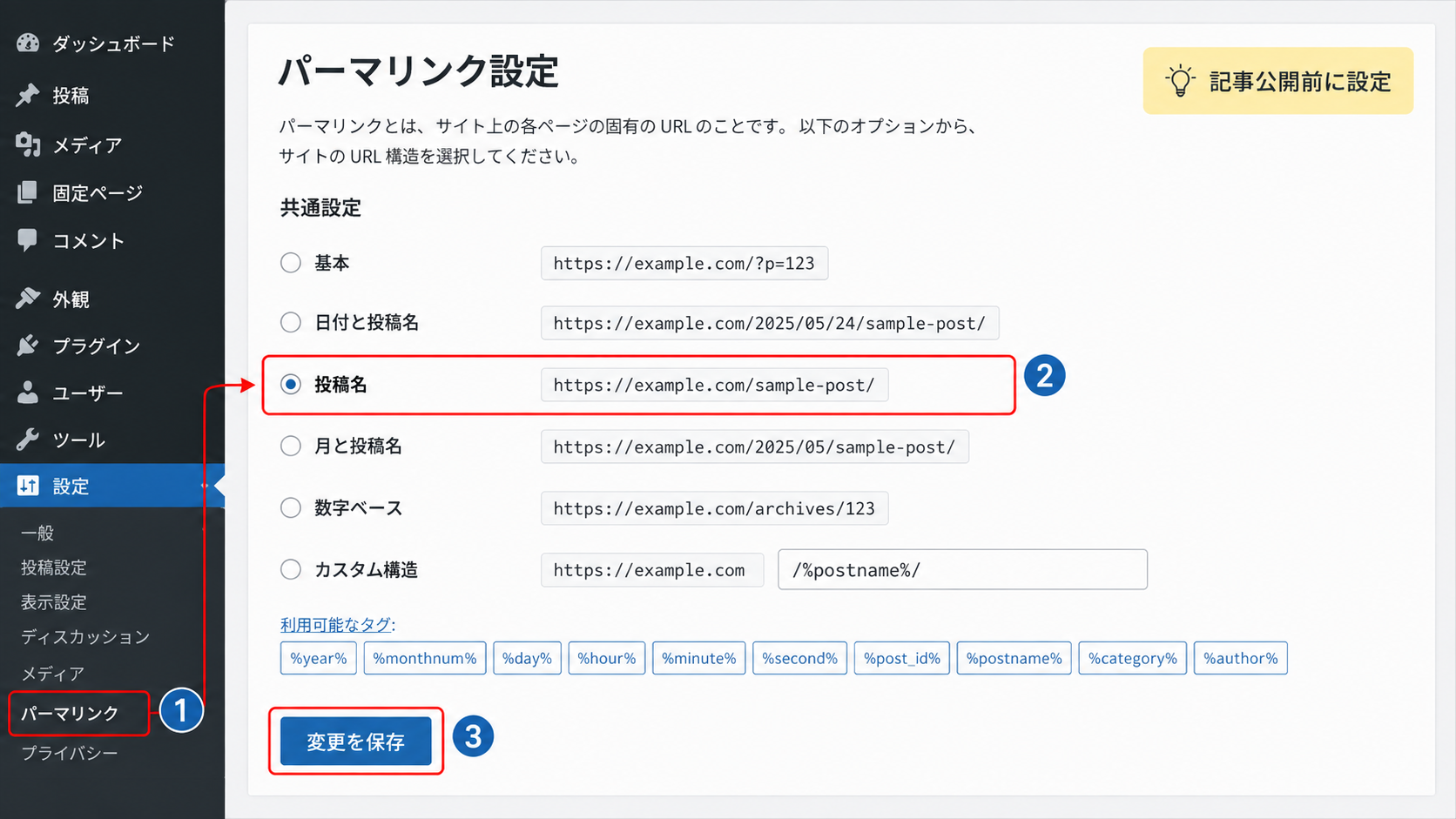This screenshot has height=819, width=1456.
Task: Click the 固定ページ pages icon
Action: (x=28, y=192)
